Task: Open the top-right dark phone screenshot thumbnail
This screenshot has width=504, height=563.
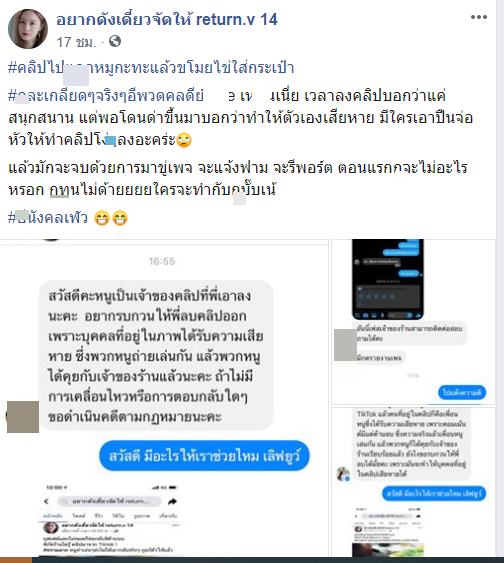Action: 413,321
